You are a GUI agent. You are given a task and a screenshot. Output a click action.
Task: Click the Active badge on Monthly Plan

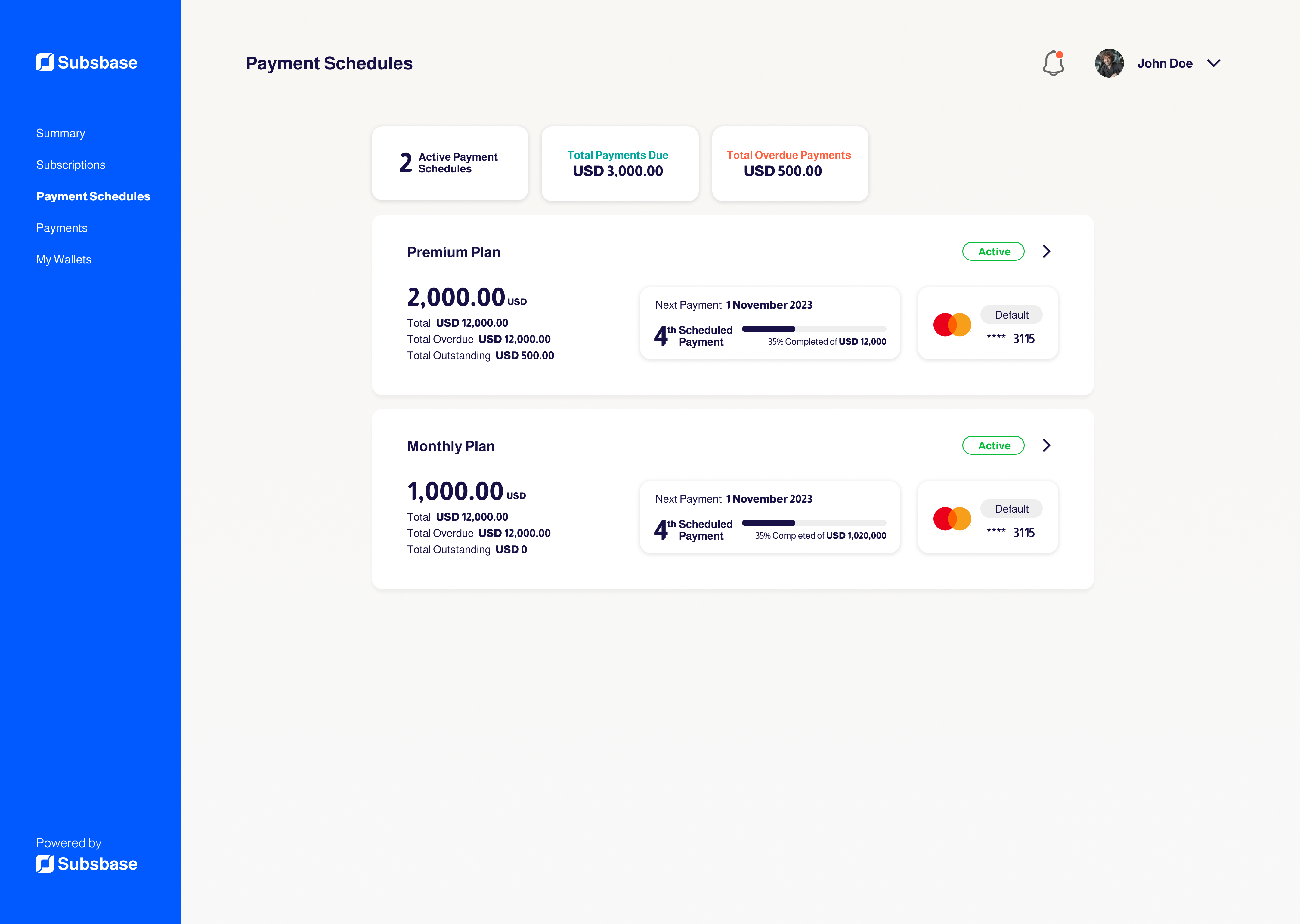pyautogui.click(x=993, y=445)
